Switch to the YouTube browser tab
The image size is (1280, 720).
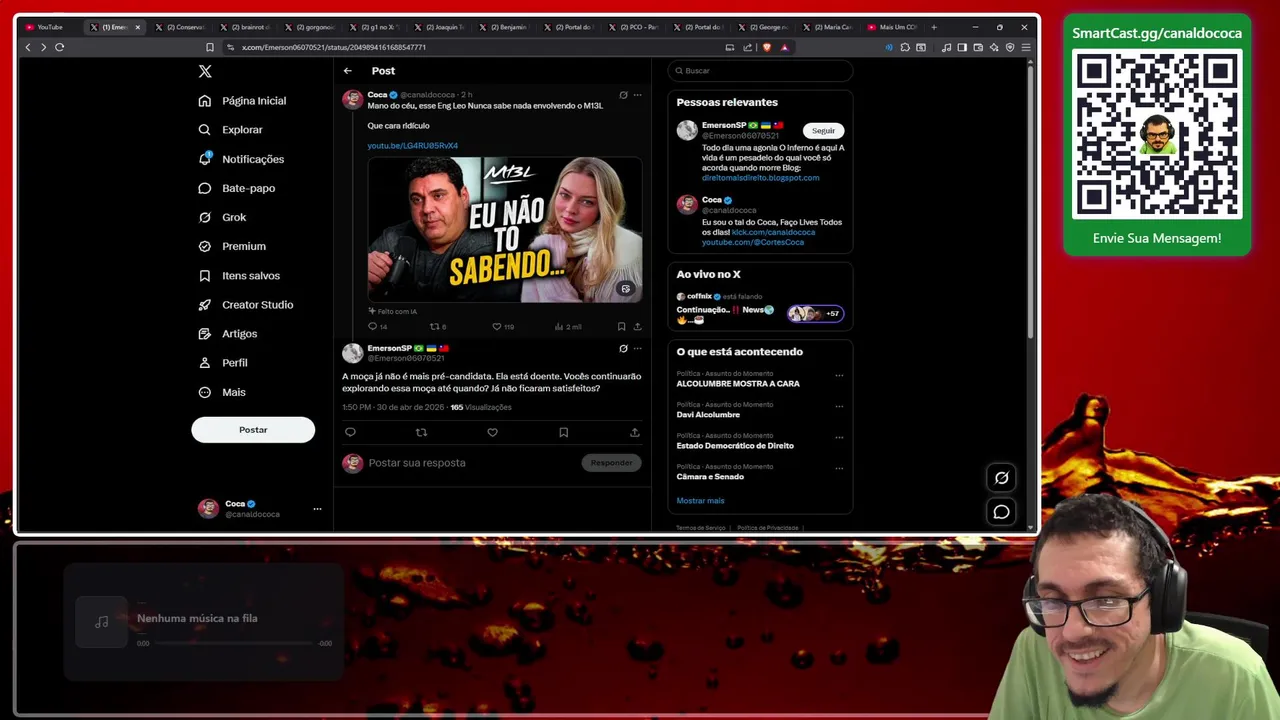click(50, 27)
